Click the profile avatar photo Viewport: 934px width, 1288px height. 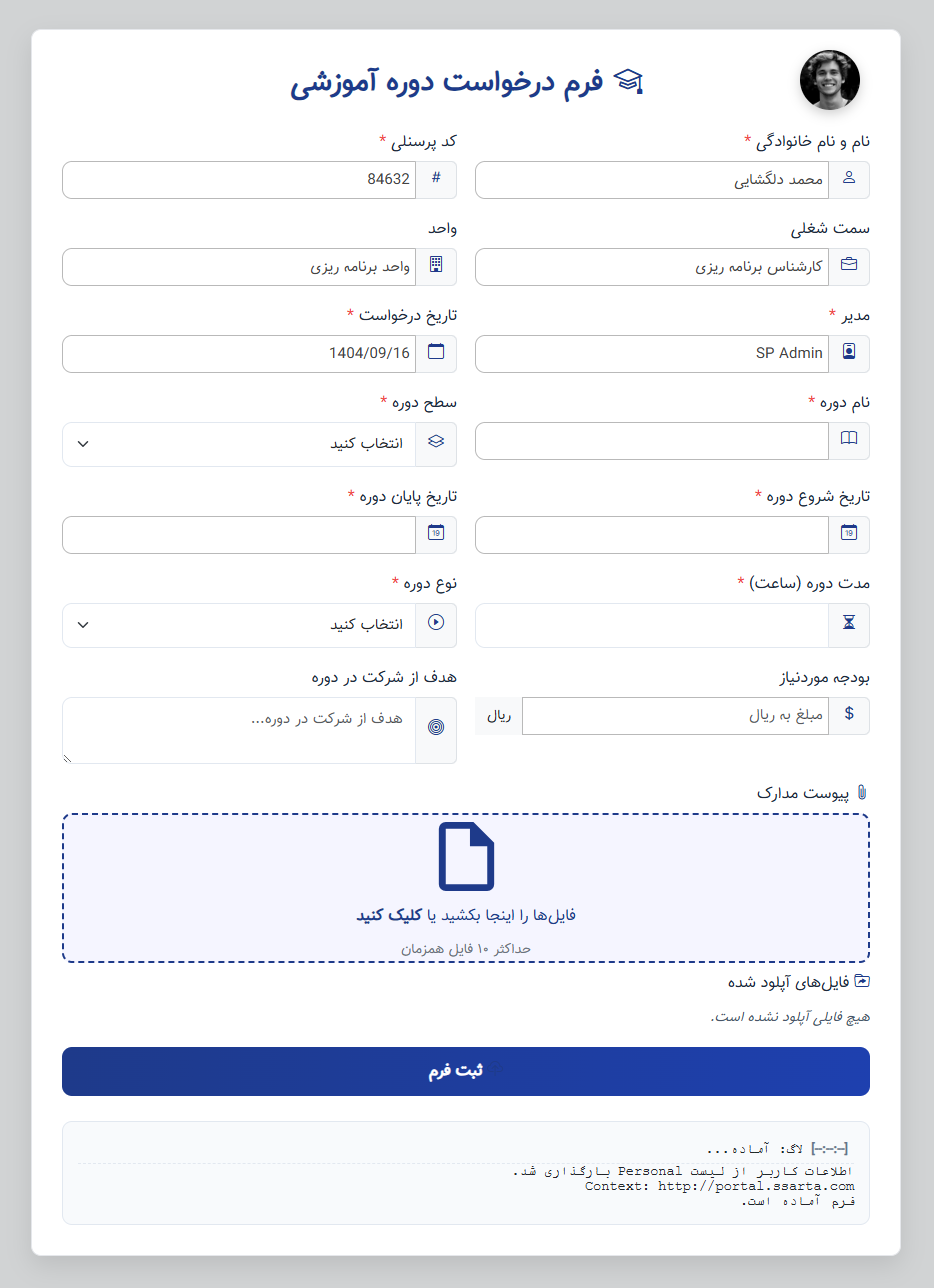(830, 80)
